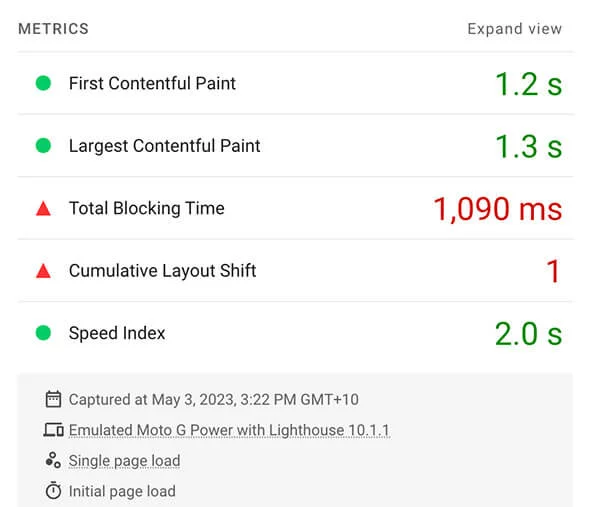Click the 1,090 ms blocking time value

click(498, 209)
